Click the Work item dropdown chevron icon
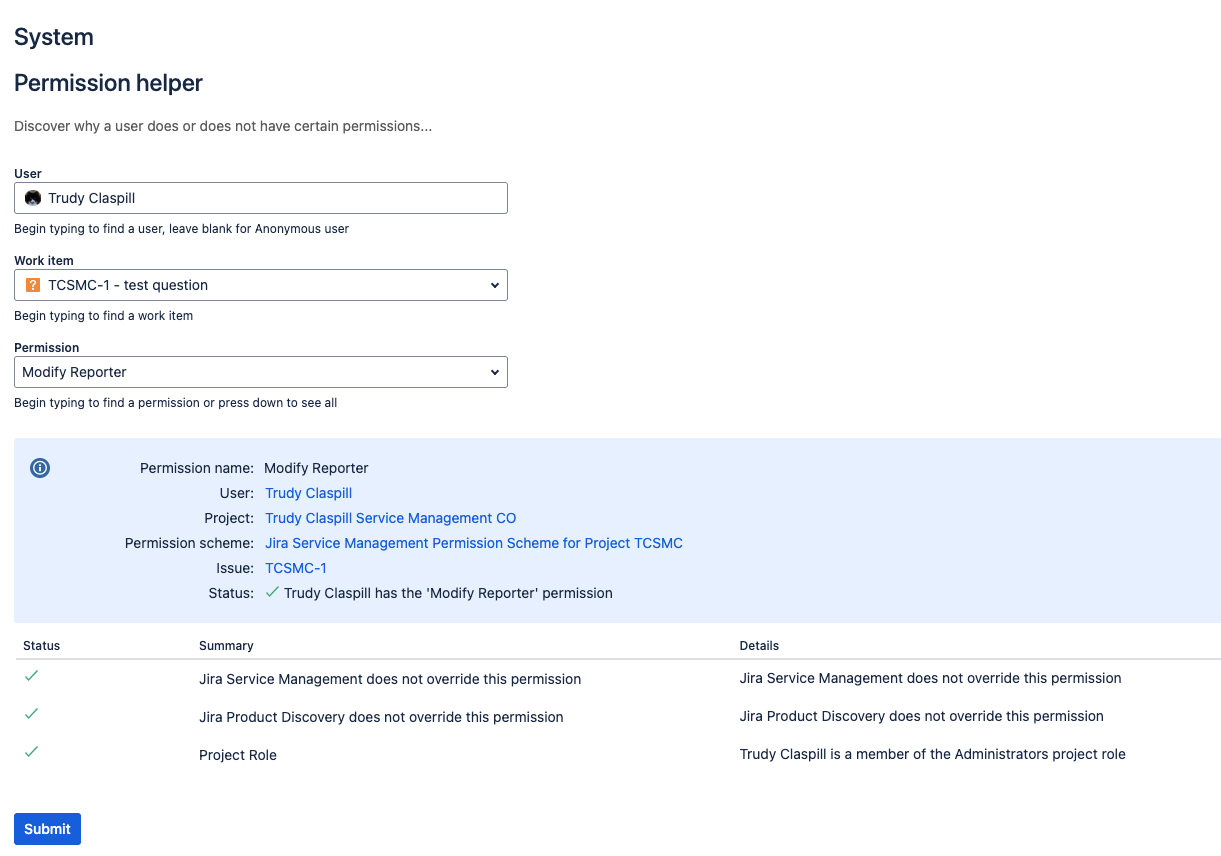This screenshot has width=1221, height=856. [495, 284]
